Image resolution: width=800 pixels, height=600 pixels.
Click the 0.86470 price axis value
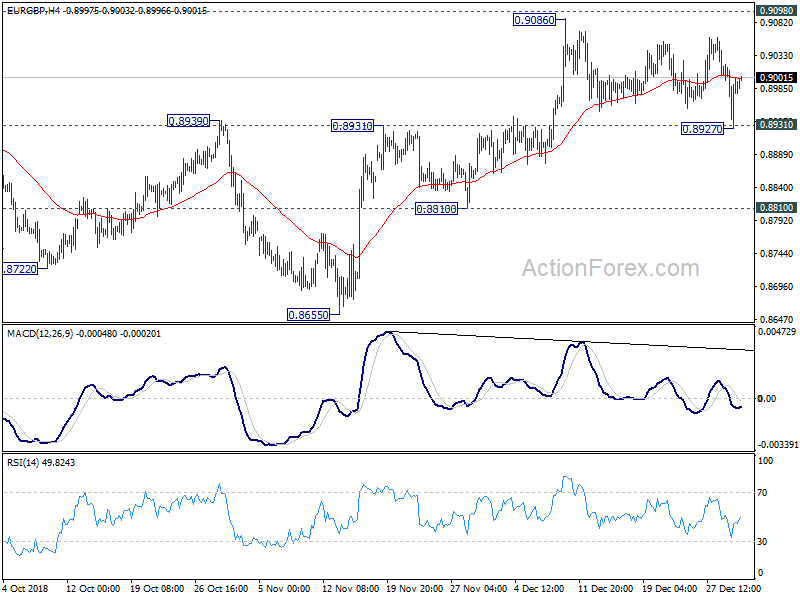tap(777, 320)
